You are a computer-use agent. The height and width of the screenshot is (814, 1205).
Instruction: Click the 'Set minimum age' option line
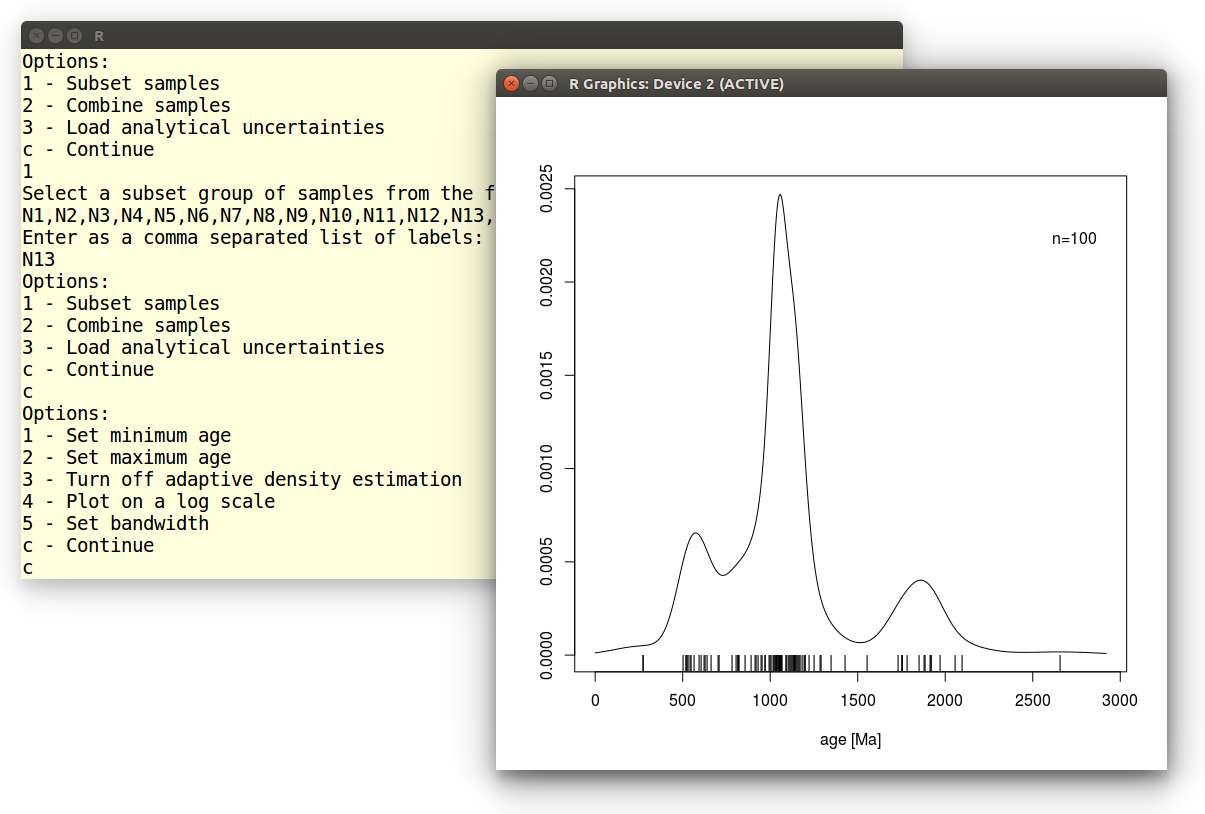point(126,435)
